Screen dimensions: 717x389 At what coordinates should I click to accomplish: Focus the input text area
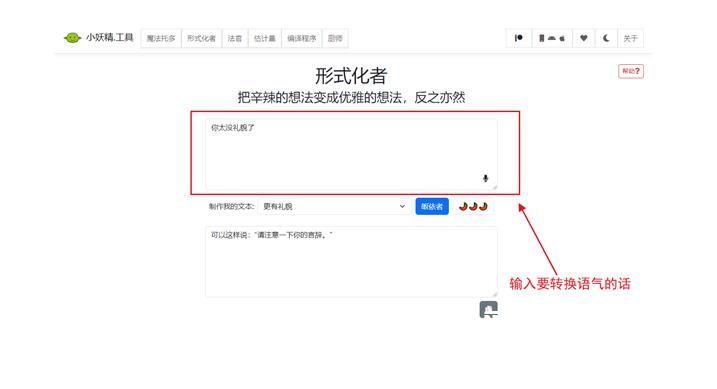point(351,154)
